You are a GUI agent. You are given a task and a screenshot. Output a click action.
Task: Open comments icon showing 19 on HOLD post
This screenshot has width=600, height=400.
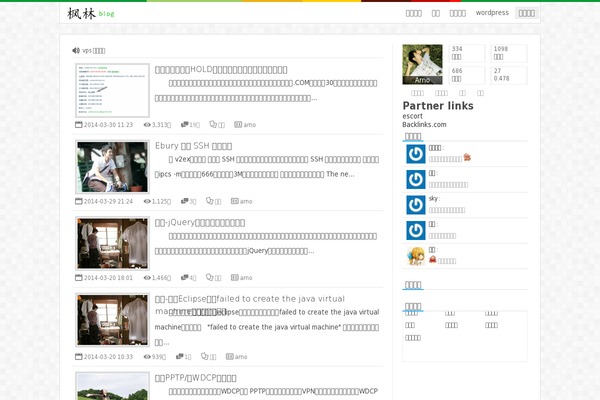click(x=184, y=124)
